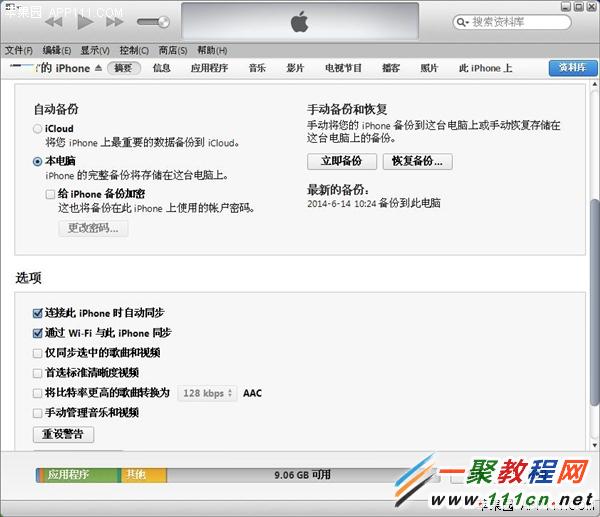Open the 显示(V) menu
The width and height of the screenshot is (600, 517).
[x=95, y=50]
